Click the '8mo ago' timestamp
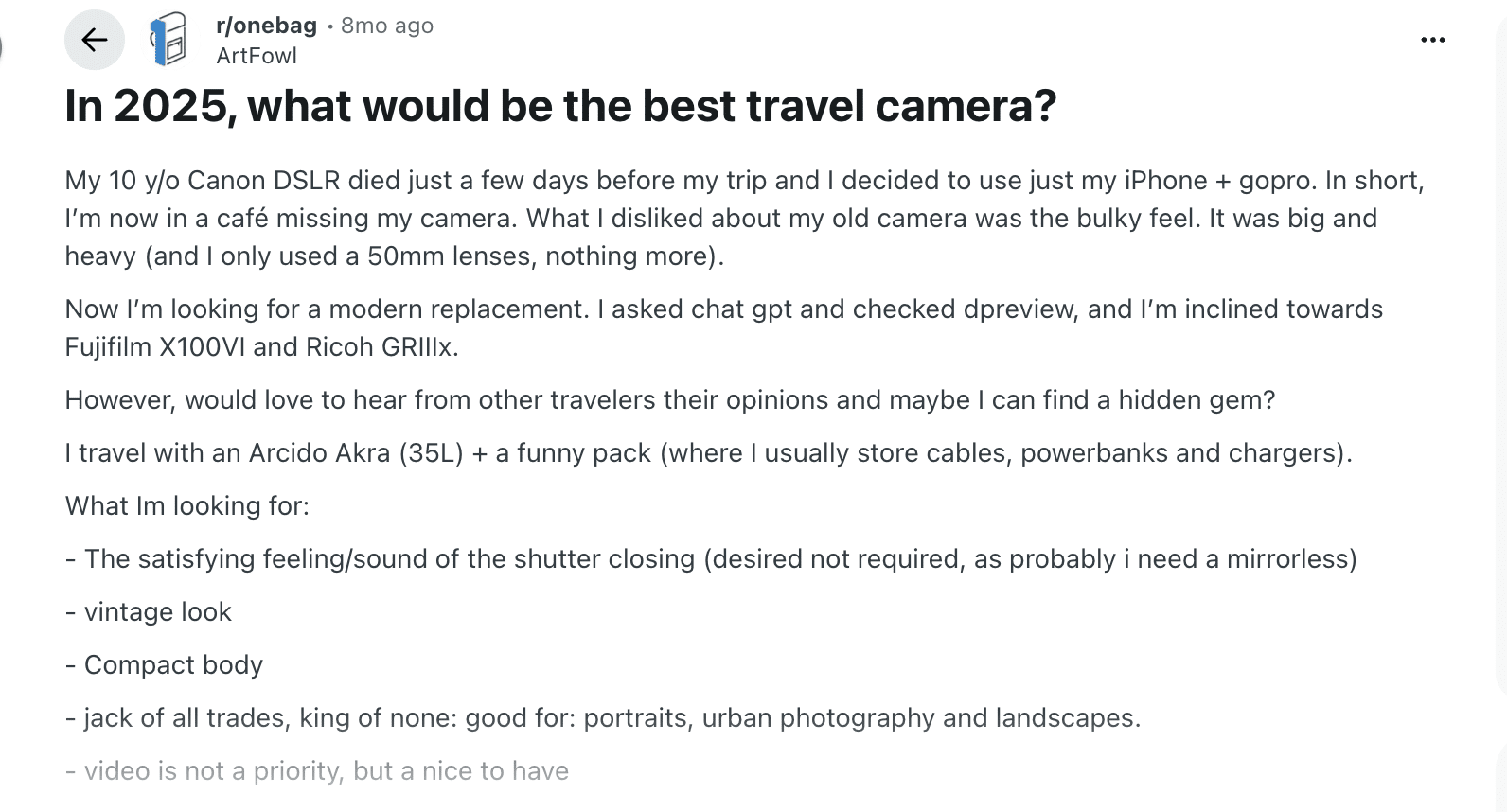The height and width of the screenshot is (812, 1507). click(383, 26)
